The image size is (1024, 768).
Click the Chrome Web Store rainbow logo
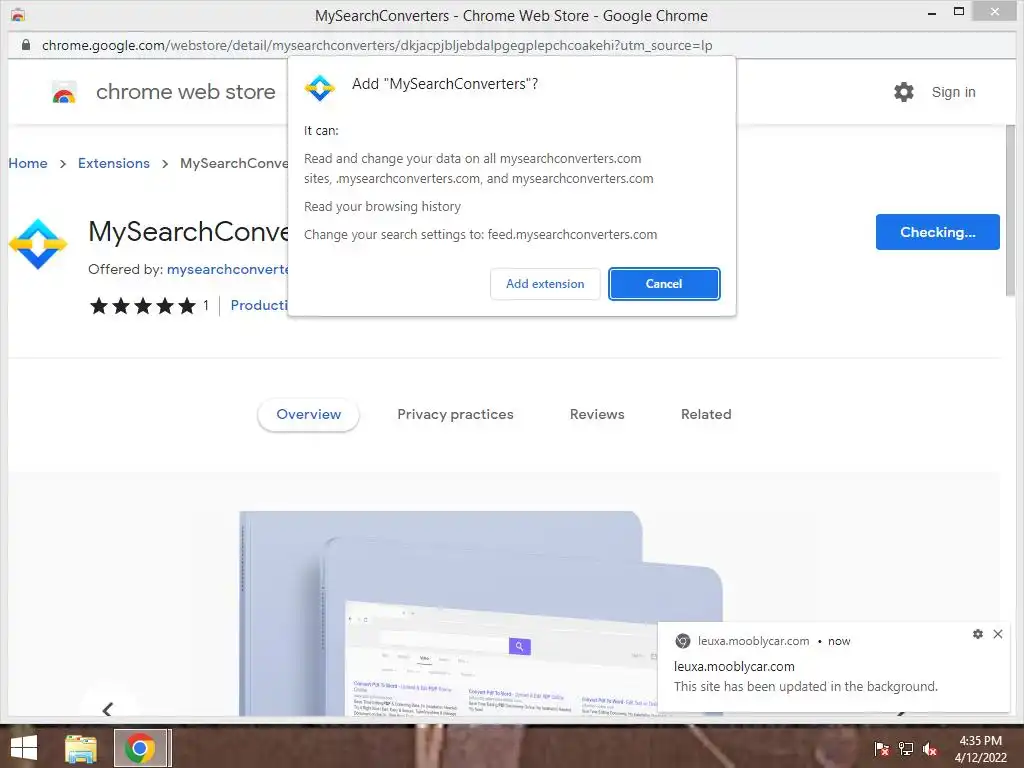(64, 93)
